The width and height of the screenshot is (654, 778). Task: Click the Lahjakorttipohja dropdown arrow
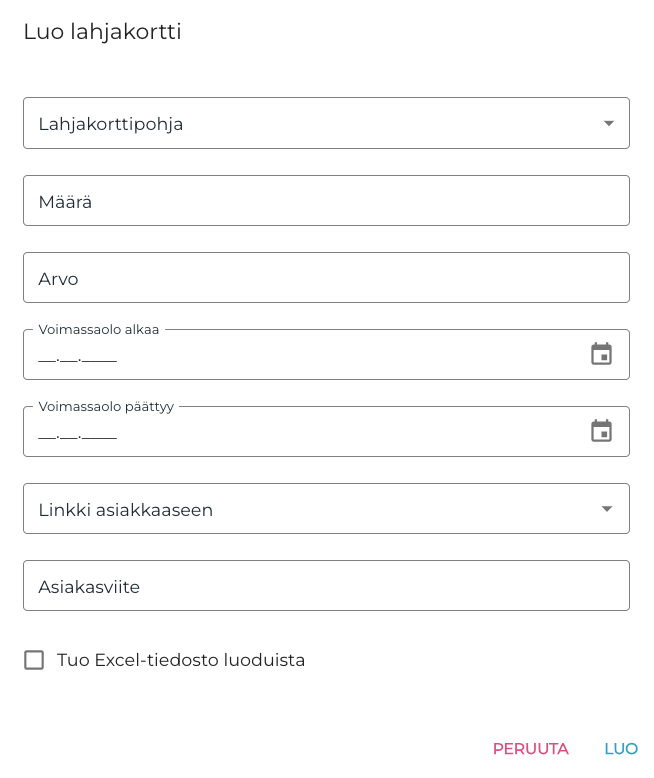coord(608,123)
